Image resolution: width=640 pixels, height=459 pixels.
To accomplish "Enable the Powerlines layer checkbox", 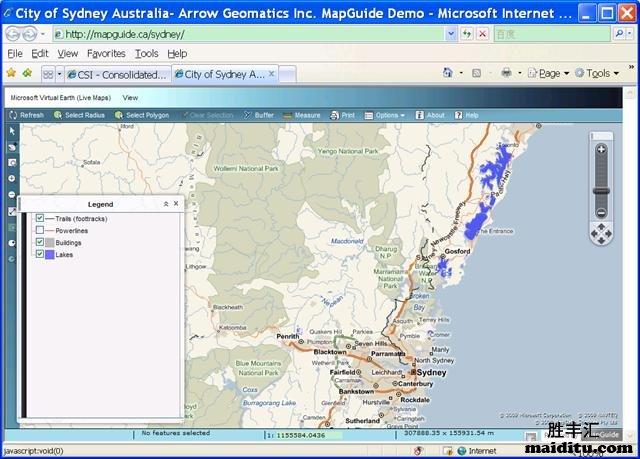I will [x=40, y=230].
